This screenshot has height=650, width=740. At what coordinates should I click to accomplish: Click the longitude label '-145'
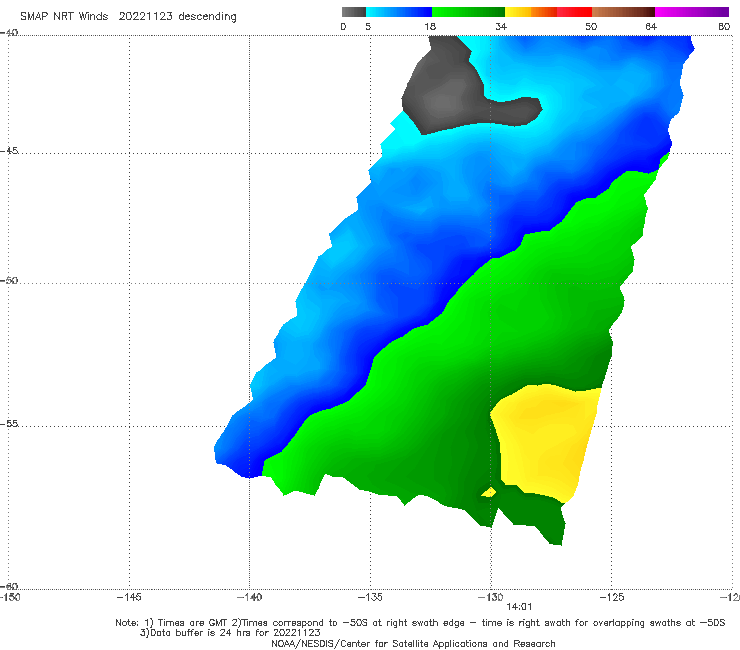point(129,597)
